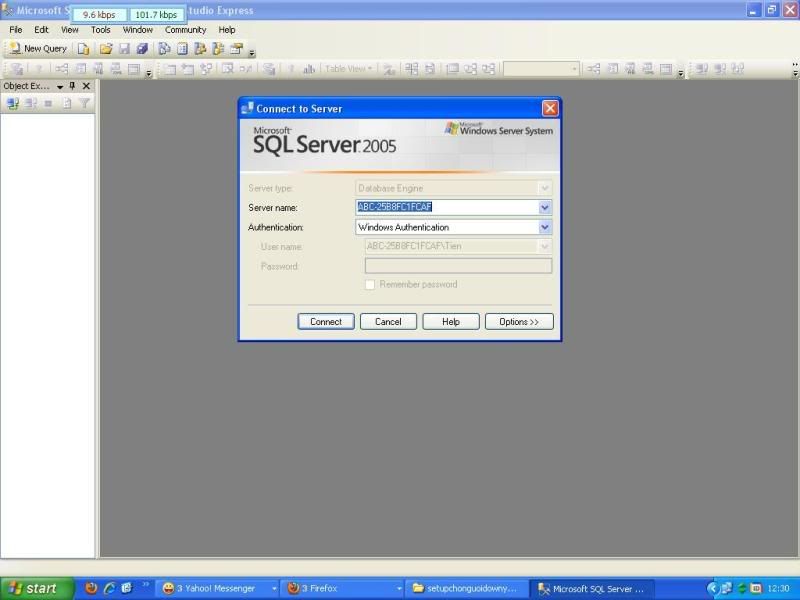800x600 pixels.
Task: Open the Window menu
Action: click(138, 30)
